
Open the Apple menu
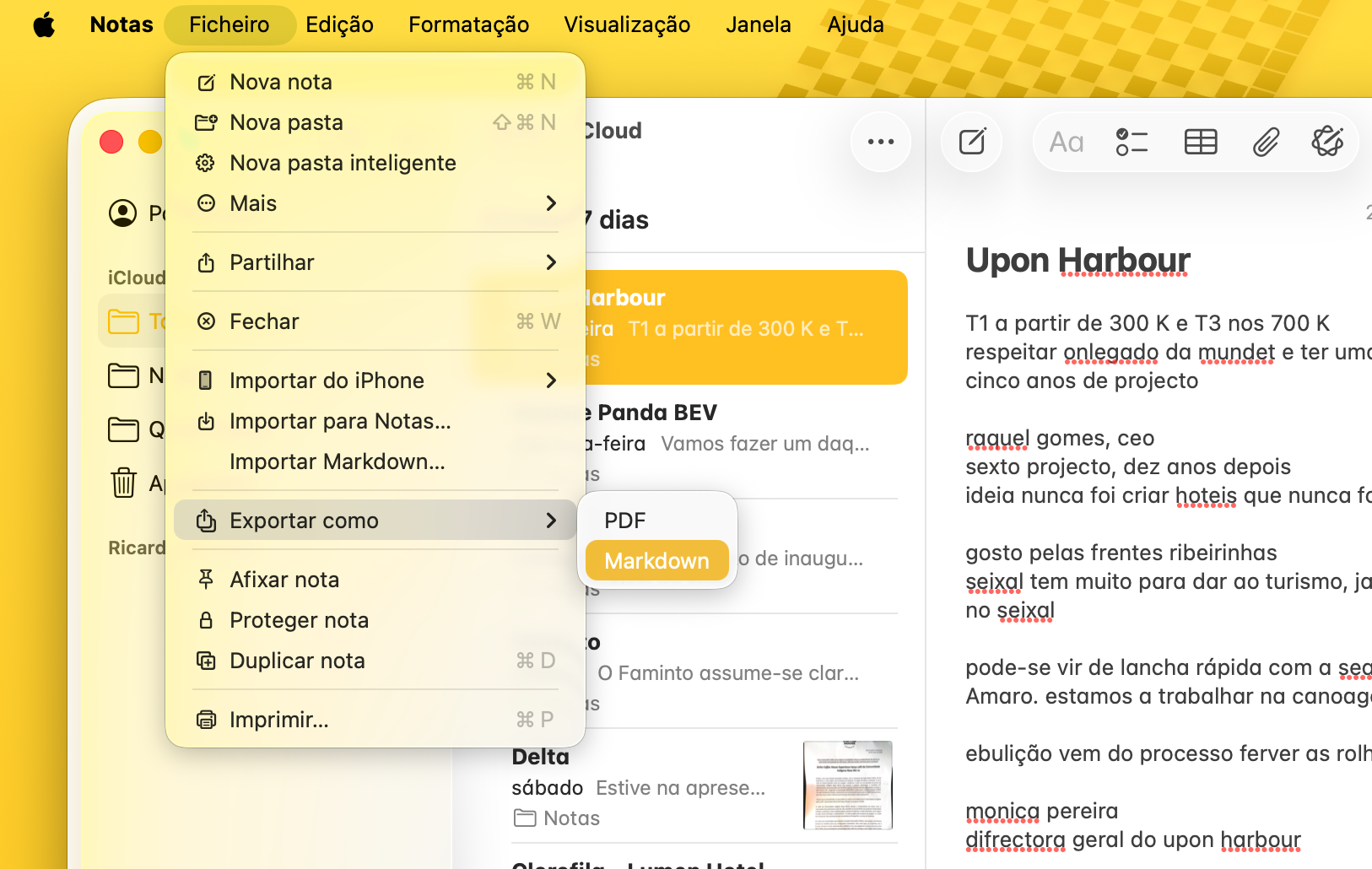pos(44,24)
